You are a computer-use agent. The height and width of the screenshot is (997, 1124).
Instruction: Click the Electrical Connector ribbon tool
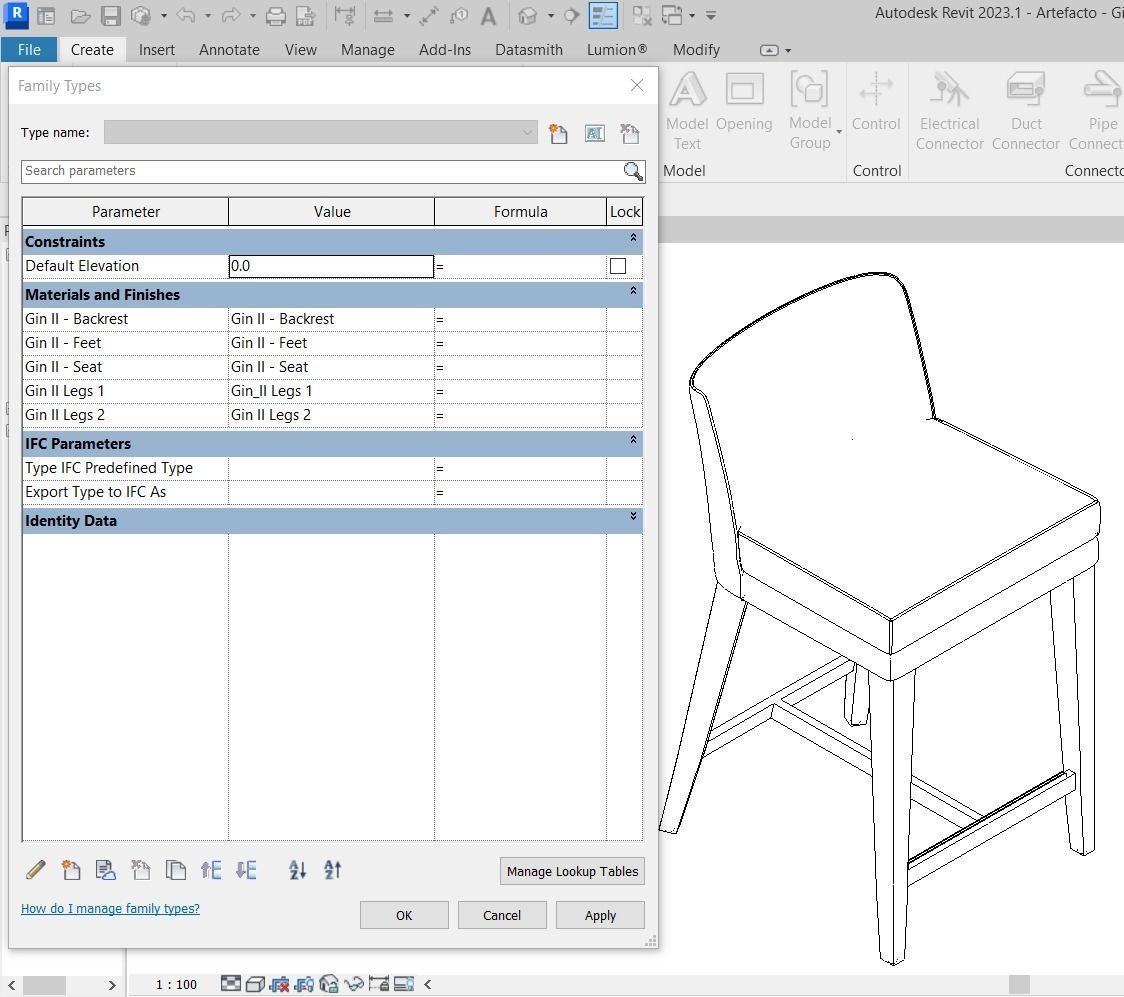click(949, 111)
